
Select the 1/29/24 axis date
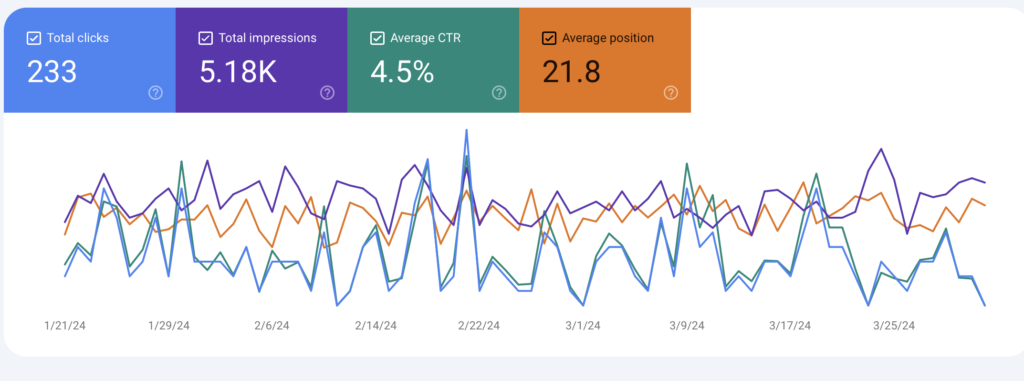click(169, 325)
